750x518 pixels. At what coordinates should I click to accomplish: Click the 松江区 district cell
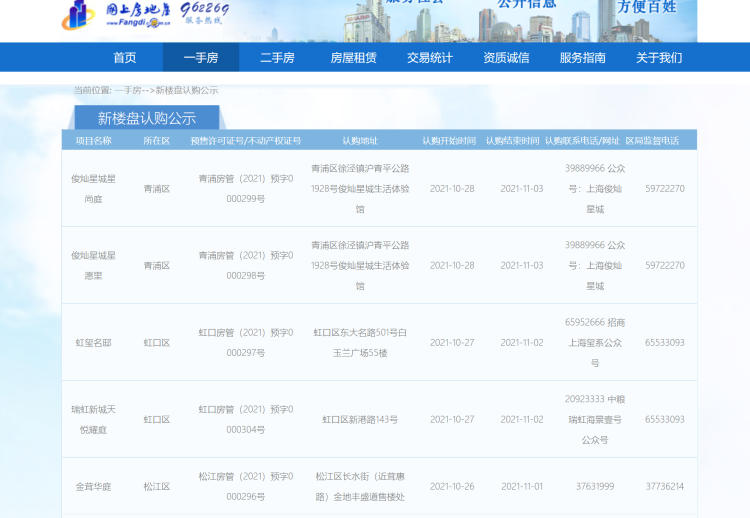[157, 486]
